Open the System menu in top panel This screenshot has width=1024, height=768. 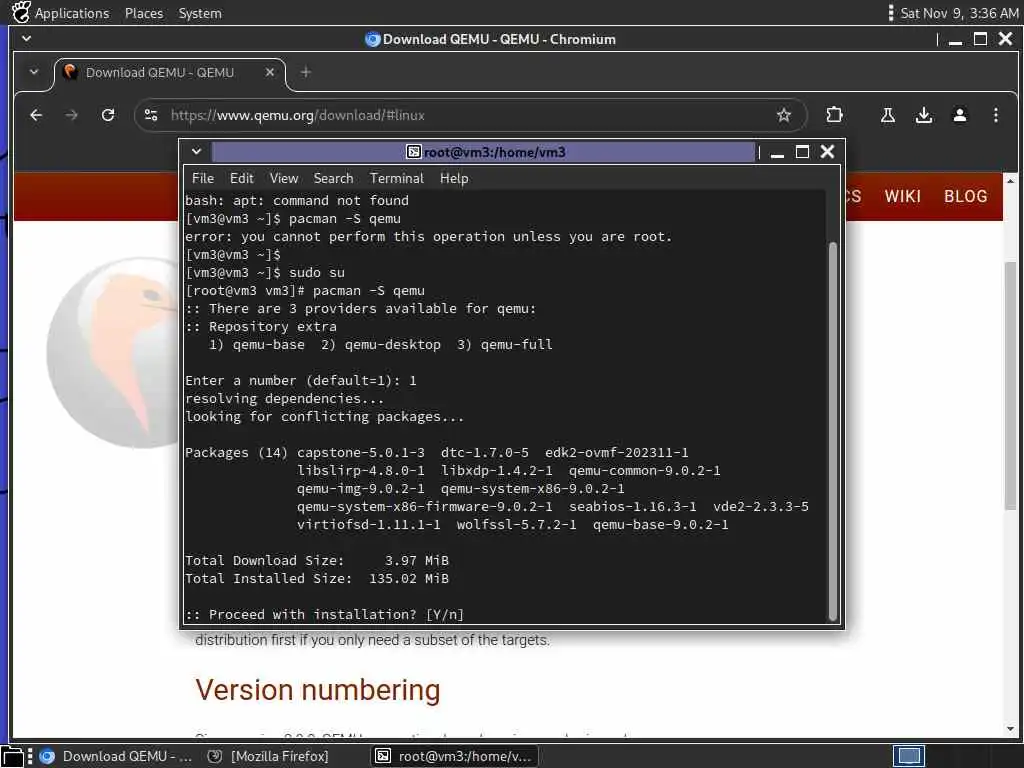pyautogui.click(x=200, y=13)
